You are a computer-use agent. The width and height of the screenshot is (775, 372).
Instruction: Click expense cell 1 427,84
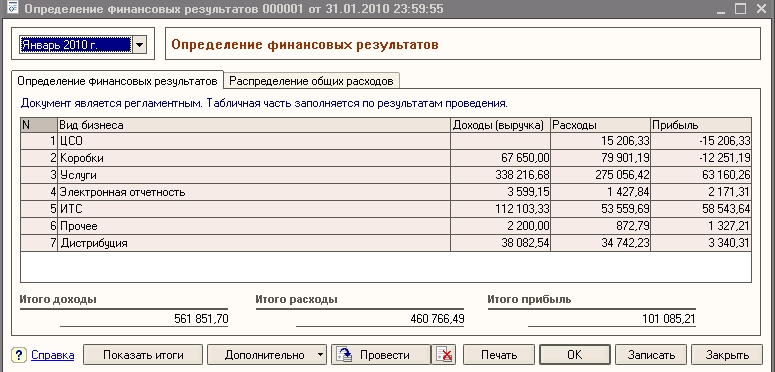click(601, 192)
